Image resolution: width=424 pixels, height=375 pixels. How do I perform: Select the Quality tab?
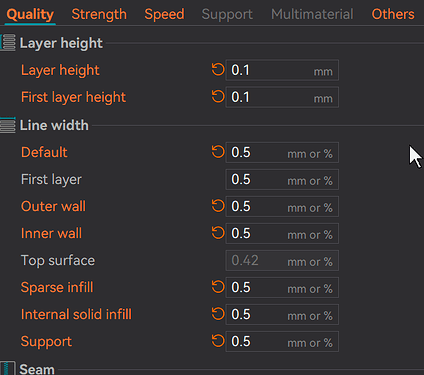click(x=30, y=14)
